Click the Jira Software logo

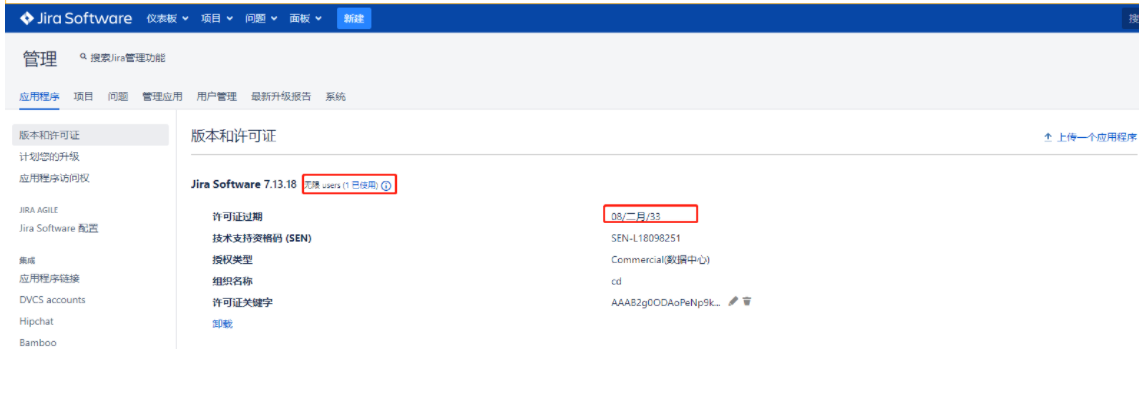[76, 18]
